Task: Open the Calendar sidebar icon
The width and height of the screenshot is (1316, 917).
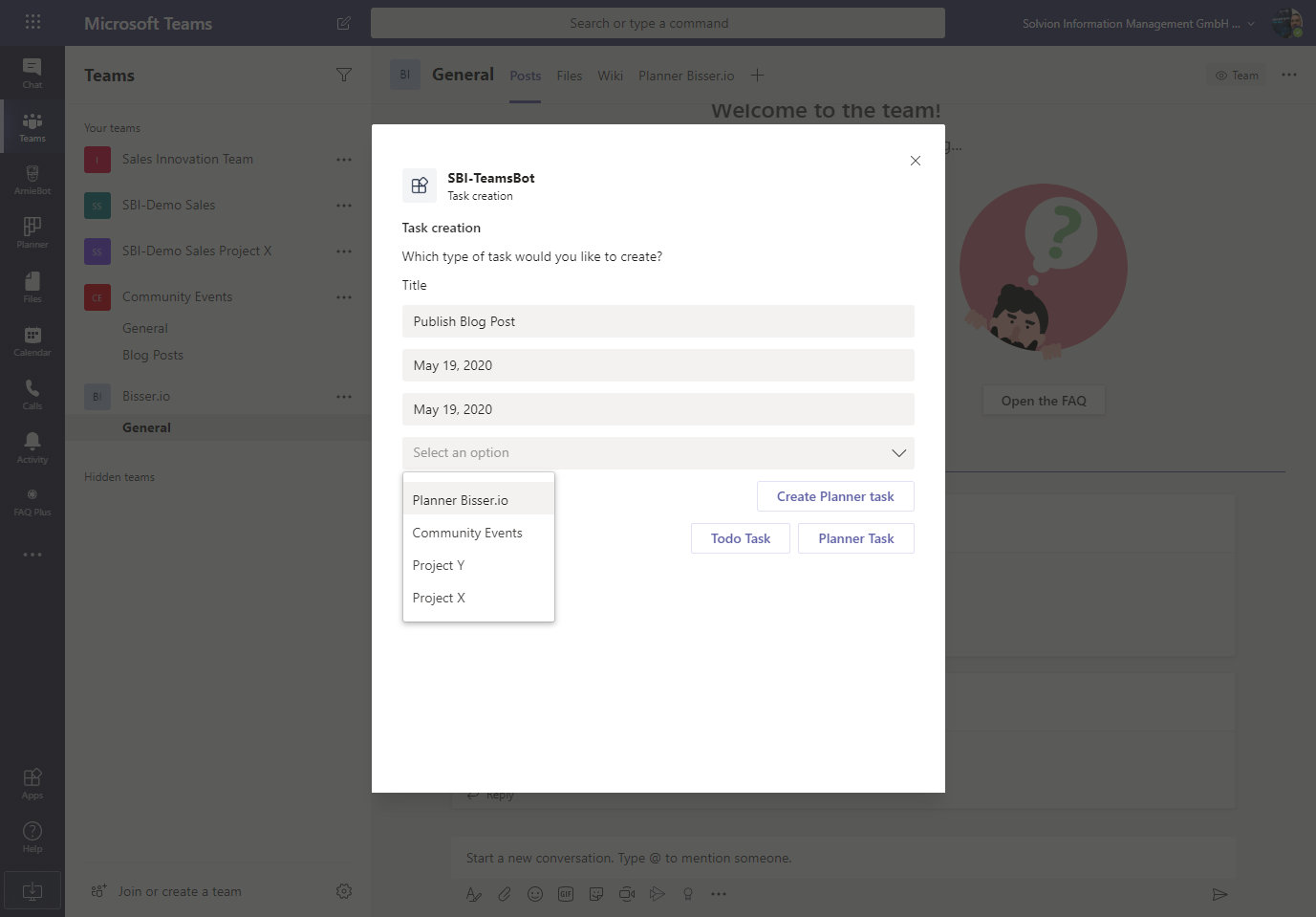Action: [x=32, y=340]
